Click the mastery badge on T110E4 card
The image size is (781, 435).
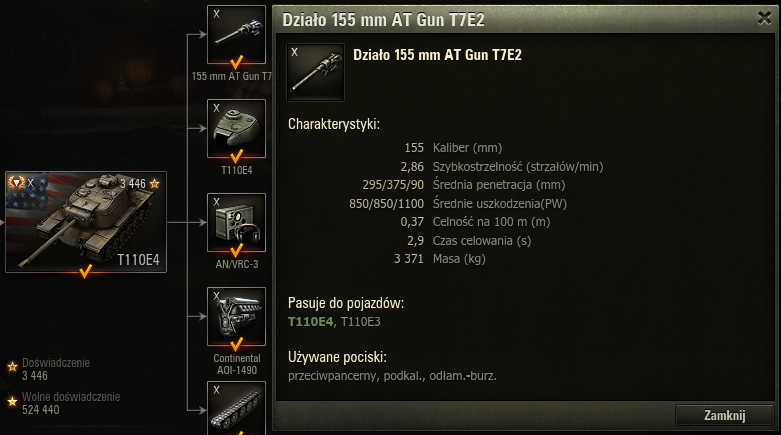16,183
